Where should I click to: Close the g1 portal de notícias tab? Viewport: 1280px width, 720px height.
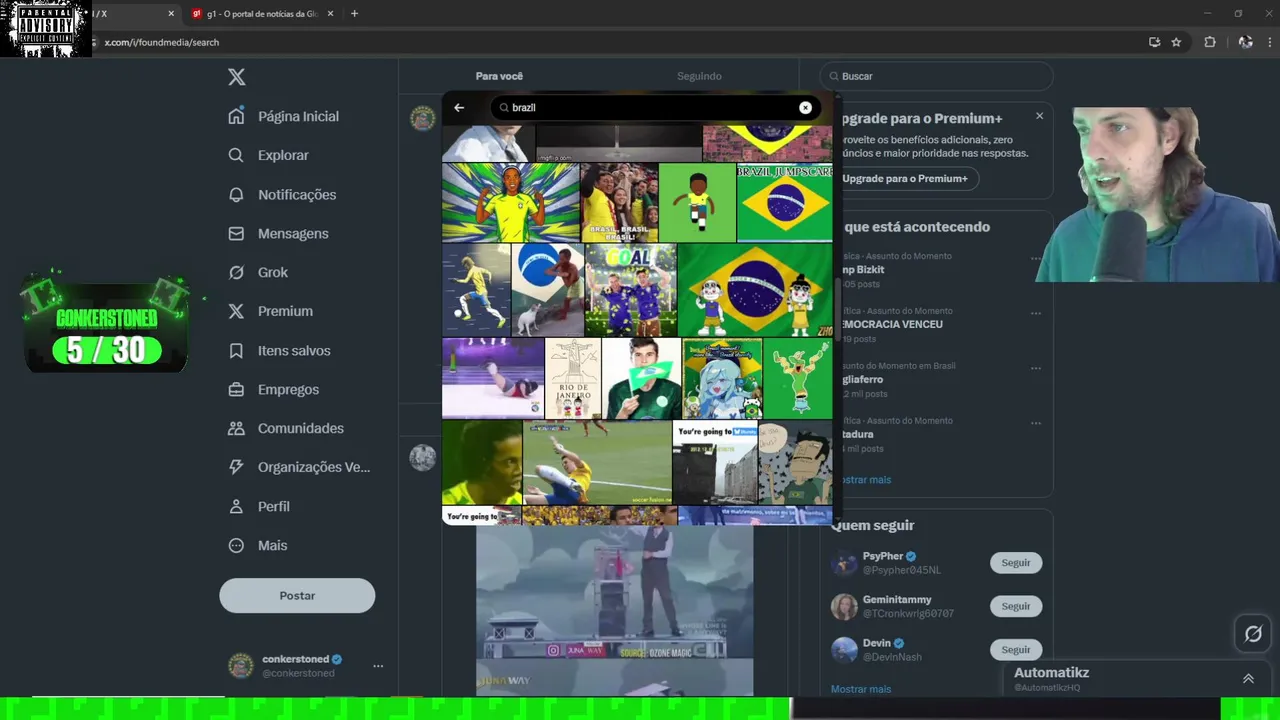330,14
